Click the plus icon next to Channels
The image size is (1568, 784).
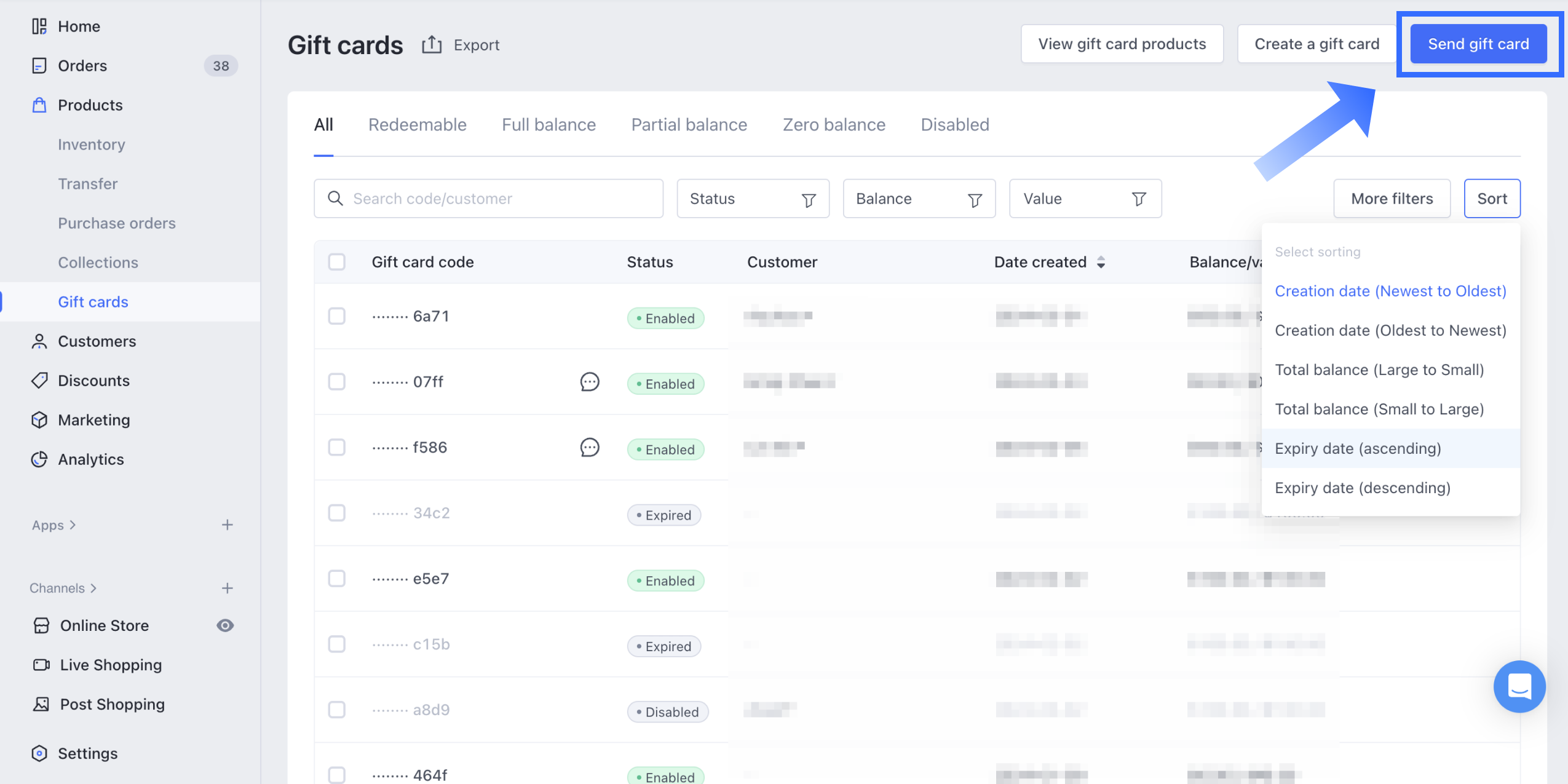(x=228, y=588)
